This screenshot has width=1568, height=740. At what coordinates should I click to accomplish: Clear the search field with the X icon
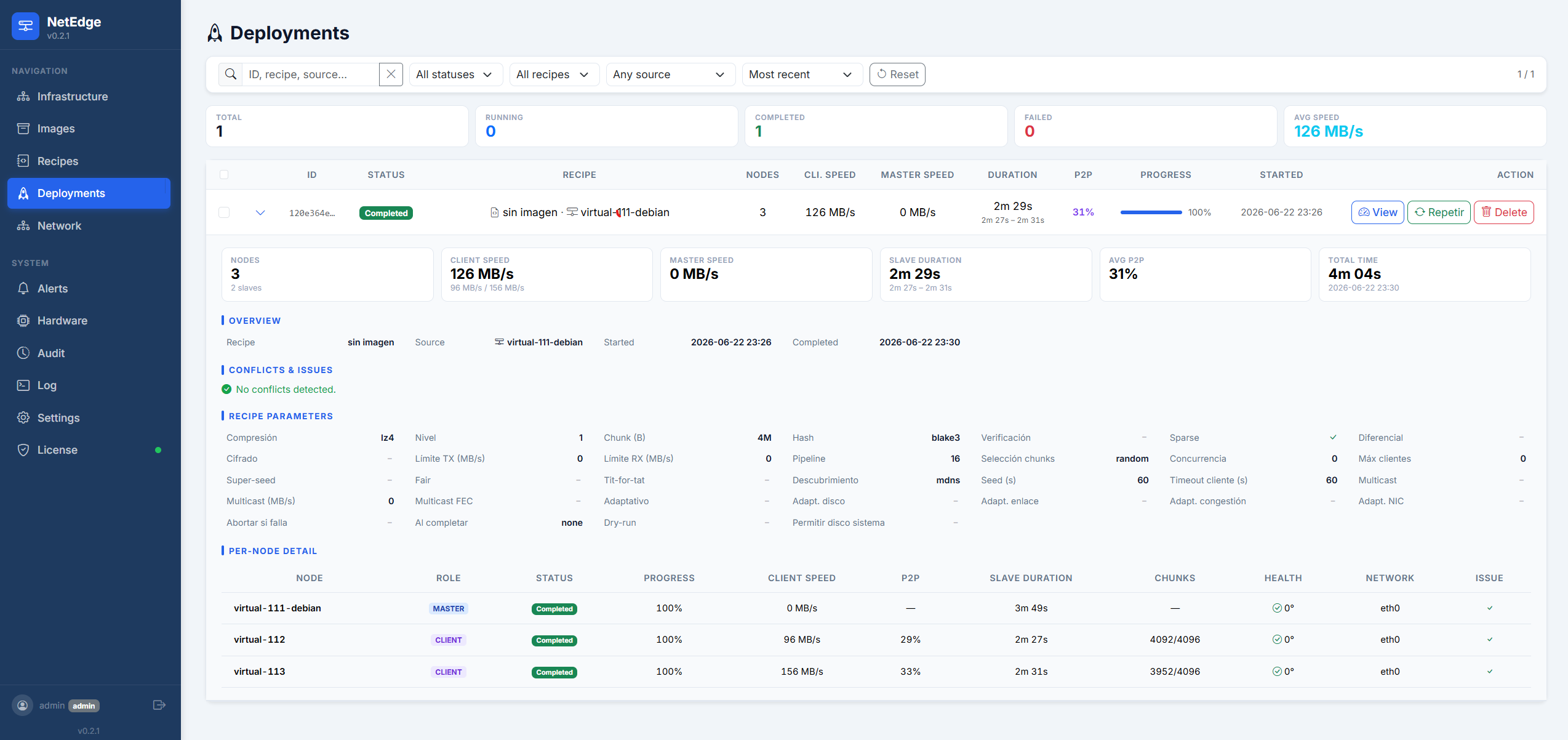click(391, 74)
